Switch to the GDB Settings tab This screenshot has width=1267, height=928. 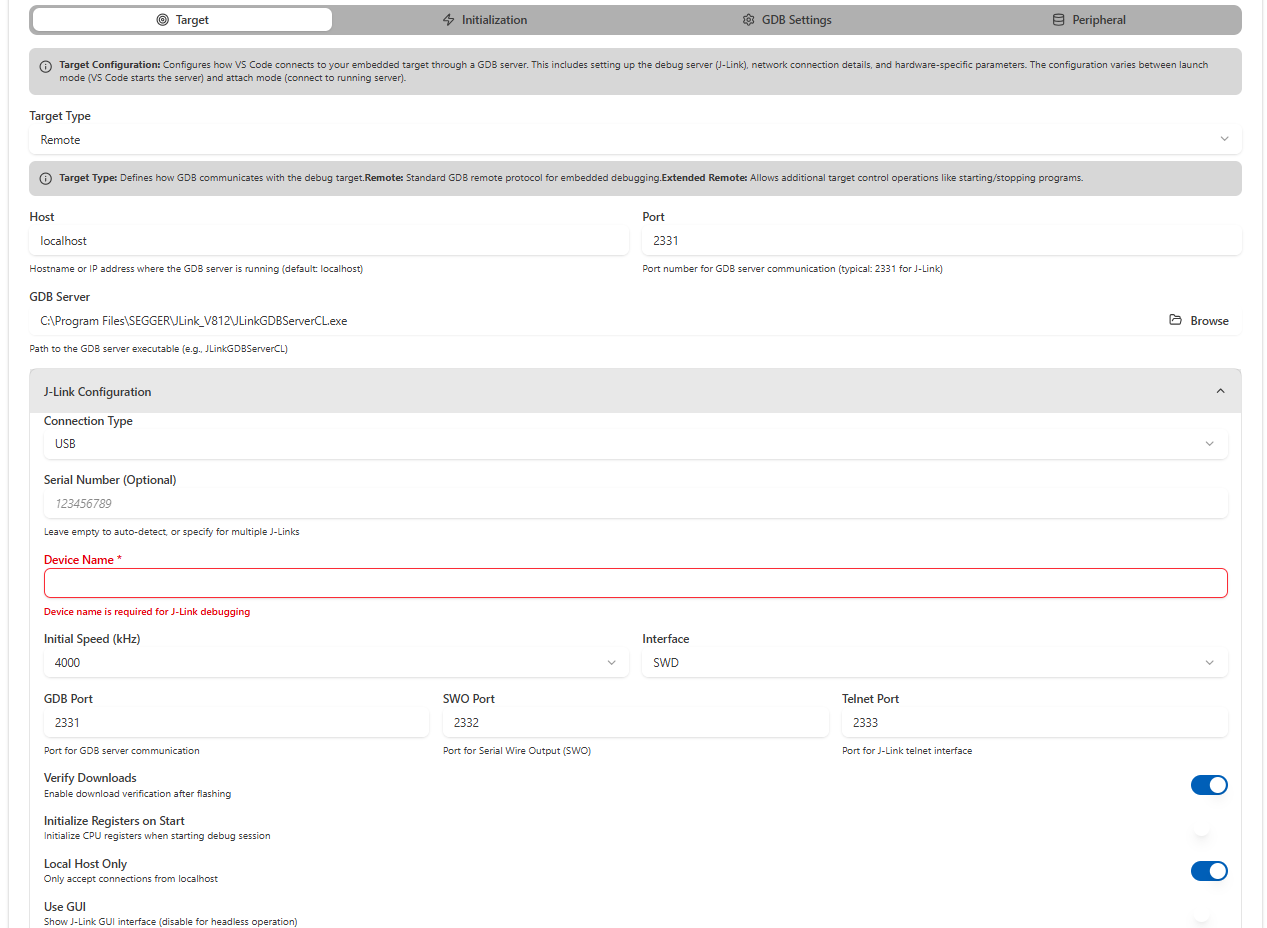click(786, 20)
